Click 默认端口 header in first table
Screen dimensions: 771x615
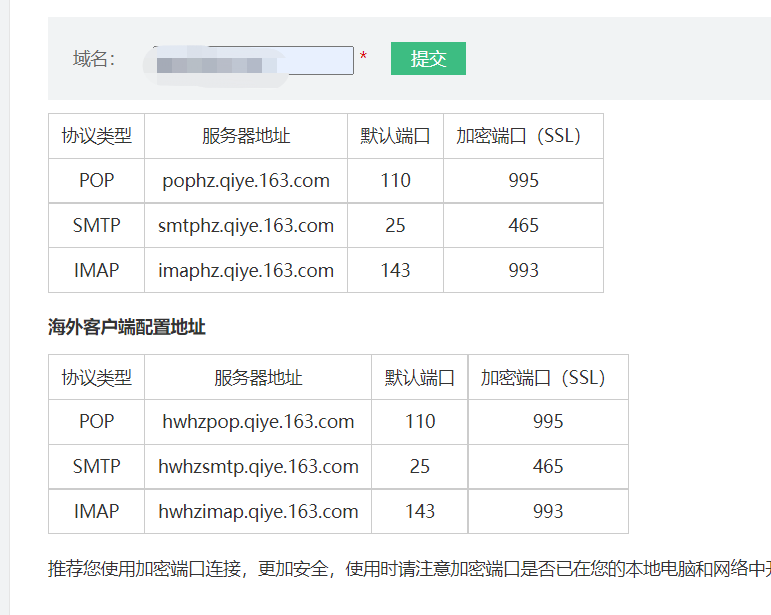395,136
